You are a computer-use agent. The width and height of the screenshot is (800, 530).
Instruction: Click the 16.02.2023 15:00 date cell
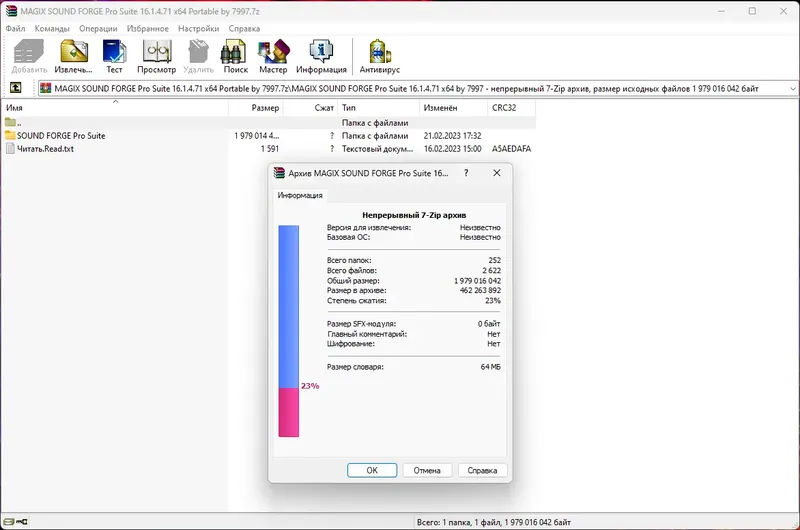[x=453, y=148]
